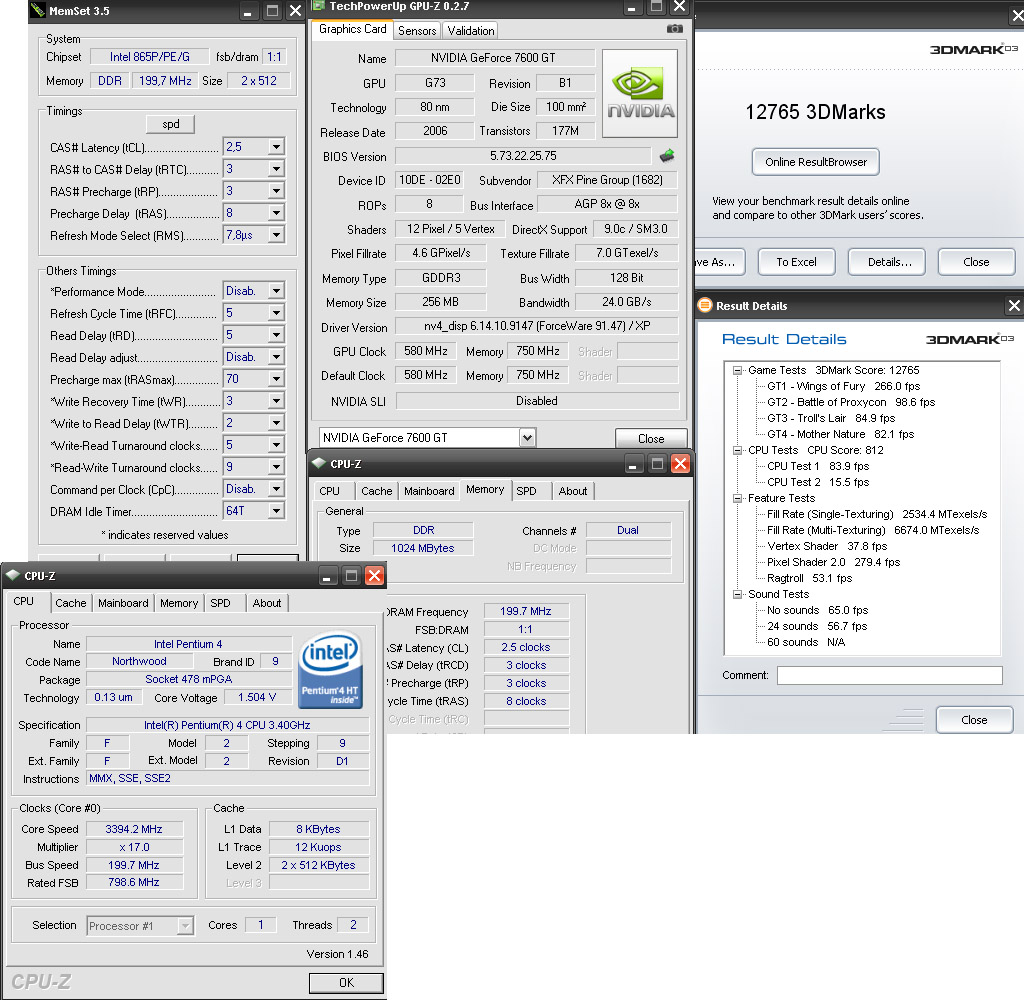The image size is (1024, 1000).
Task: Click the GPU-Z Driver Version field
Action: [x=537, y=326]
